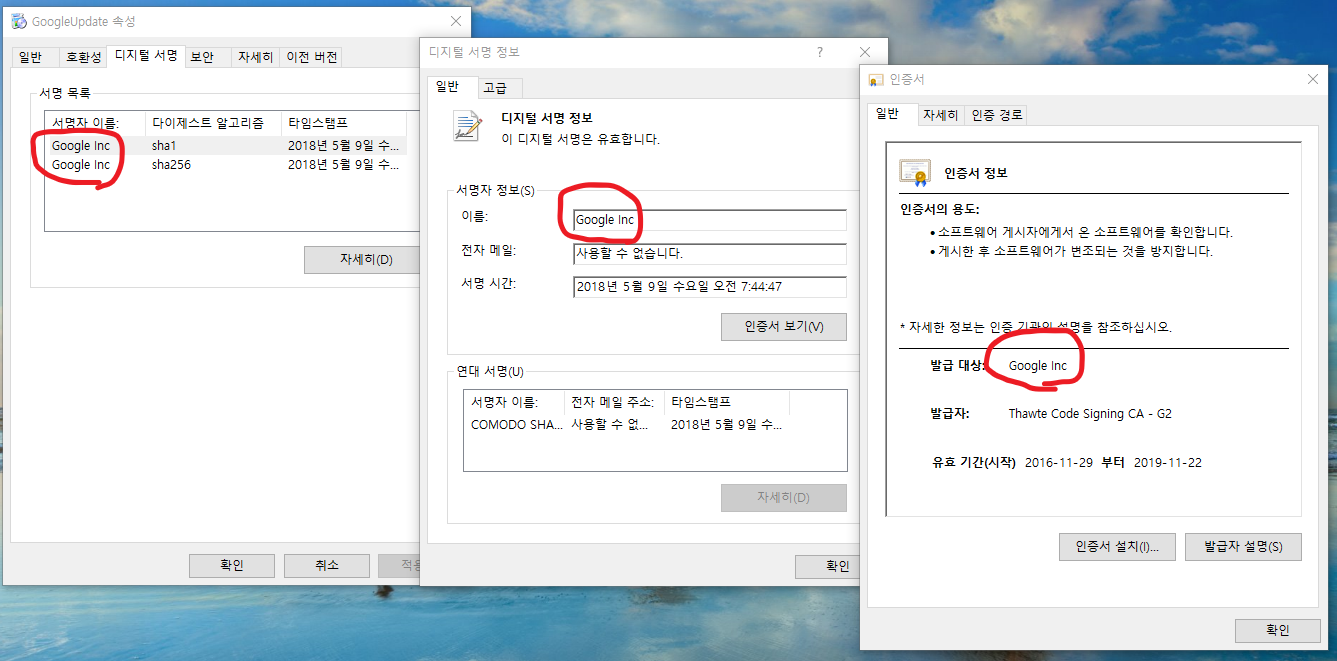Close the 인증서 window
The height and width of the screenshot is (661, 1337).
click(x=1313, y=80)
